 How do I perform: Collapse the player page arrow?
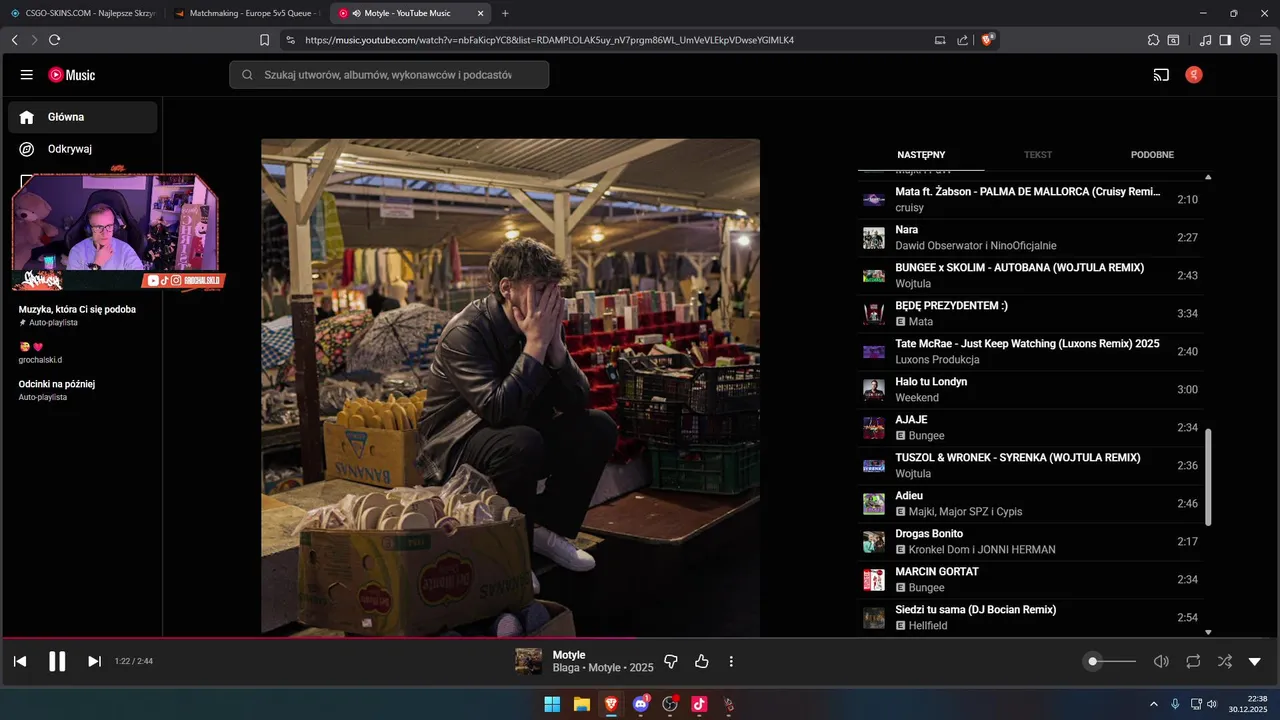1255,661
